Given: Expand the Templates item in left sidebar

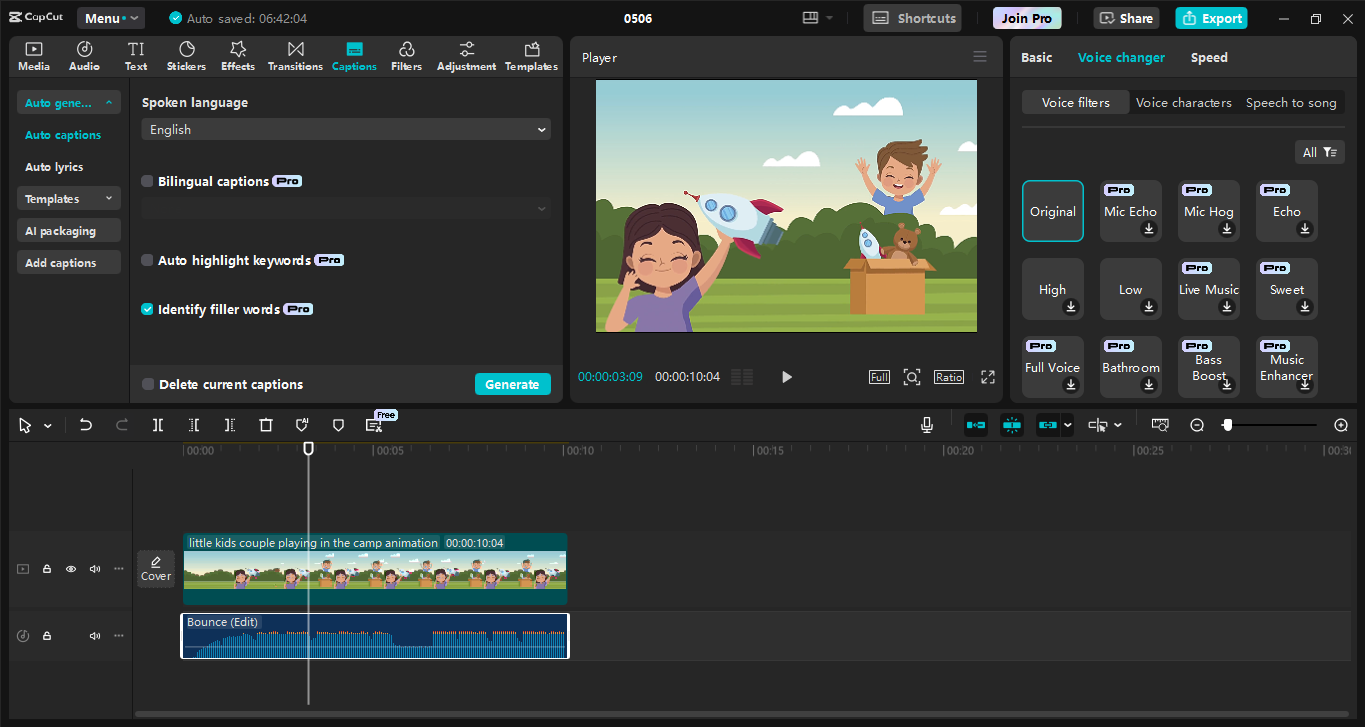Looking at the screenshot, I should pyautogui.click(x=68, y=198).
